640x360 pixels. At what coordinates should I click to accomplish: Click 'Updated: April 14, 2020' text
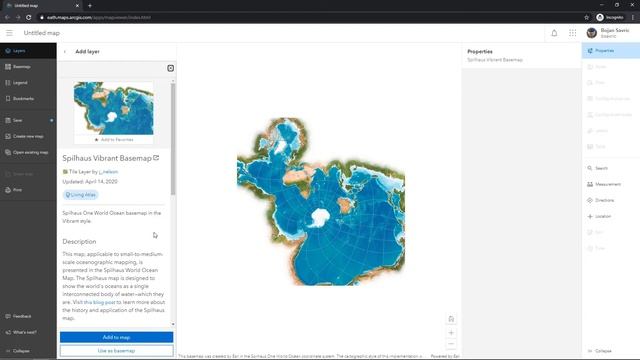[x=90, y=182]
